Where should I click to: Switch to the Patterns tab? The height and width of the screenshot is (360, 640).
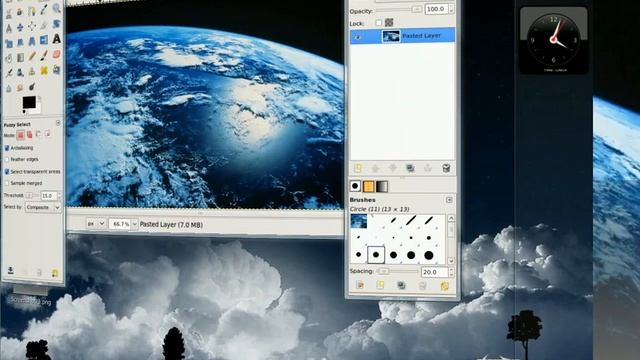click(368, 187)
